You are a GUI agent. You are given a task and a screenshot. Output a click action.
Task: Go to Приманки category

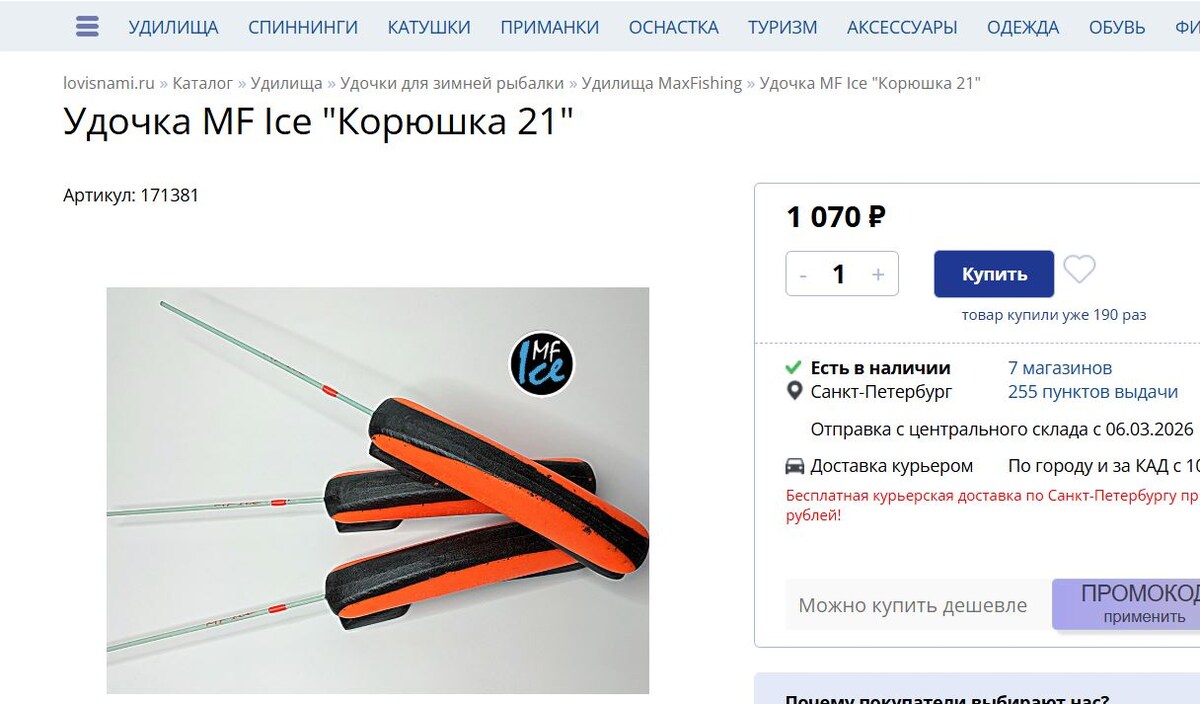tap(550, 27)
